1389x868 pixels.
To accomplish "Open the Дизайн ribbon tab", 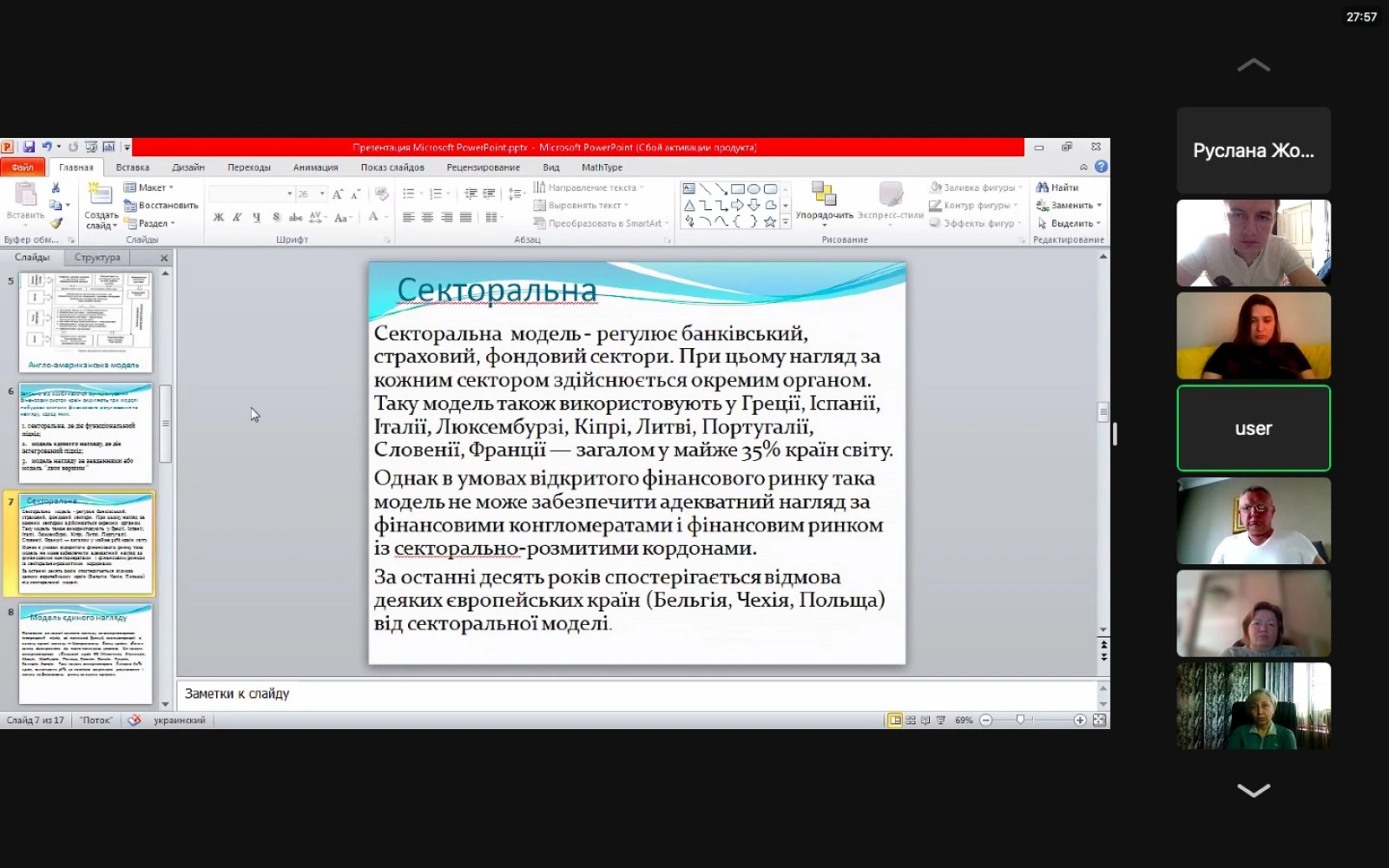I will click(x=188, y=168).
